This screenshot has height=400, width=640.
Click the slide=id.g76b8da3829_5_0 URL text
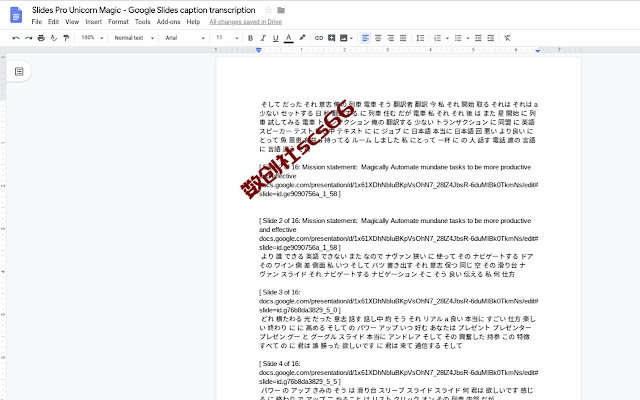(x=300, y=310)
